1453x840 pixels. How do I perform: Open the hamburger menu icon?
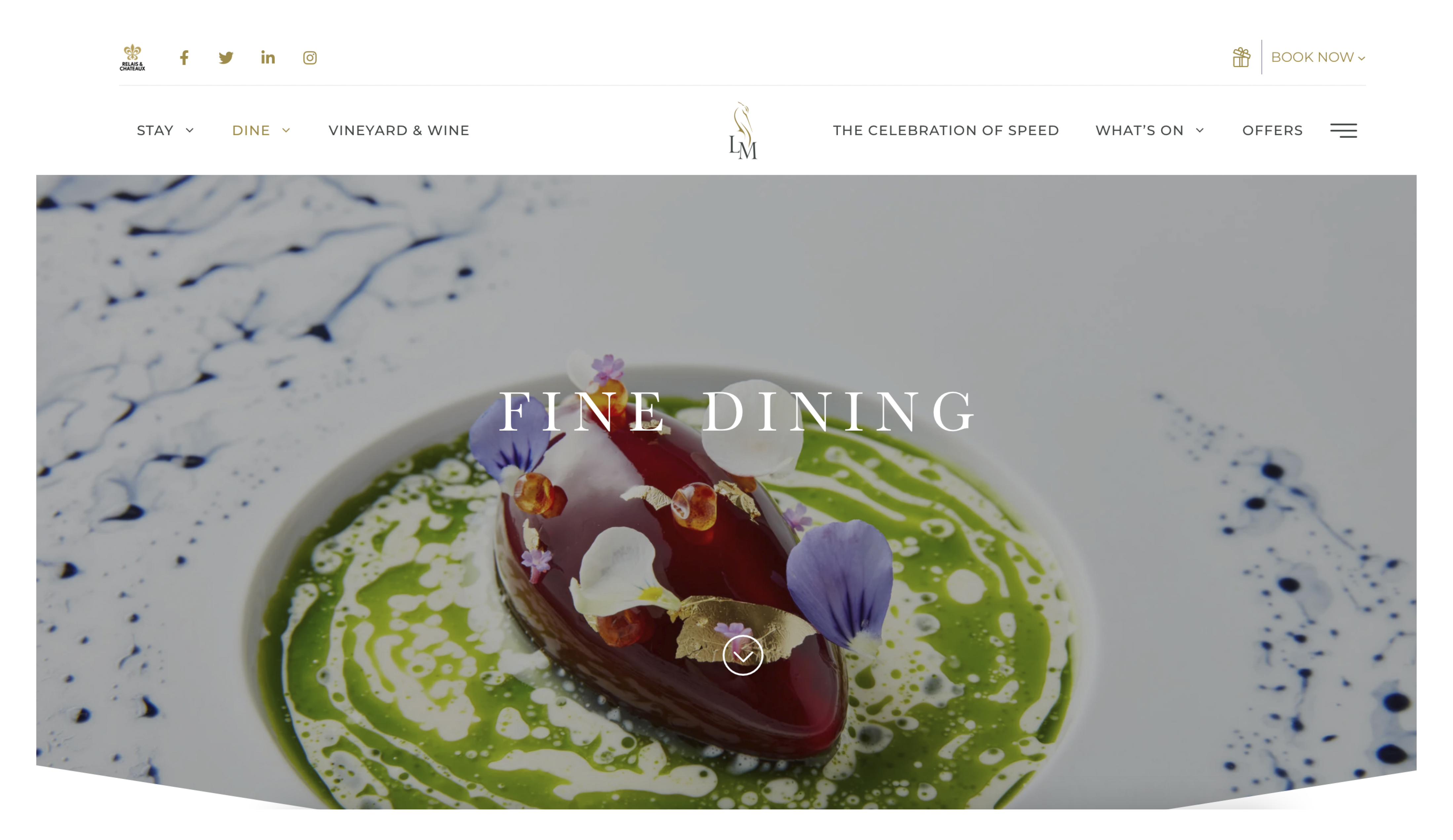(x=1344, y=131)
